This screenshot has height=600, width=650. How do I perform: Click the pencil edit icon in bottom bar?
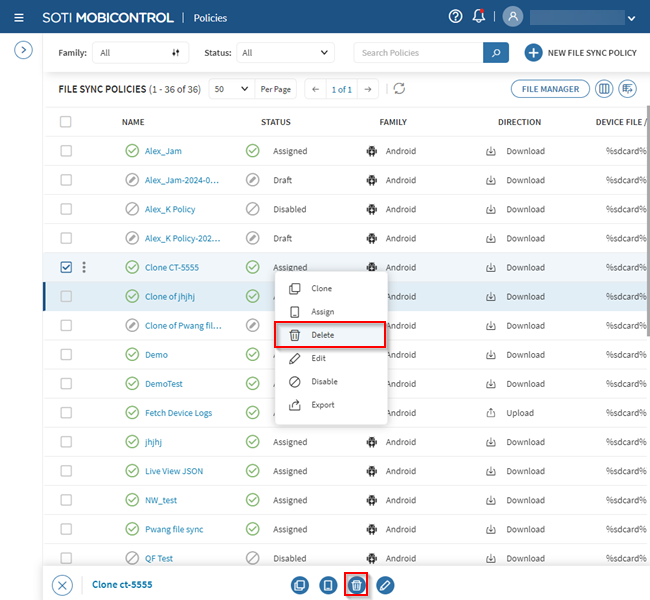coord(385,585)
